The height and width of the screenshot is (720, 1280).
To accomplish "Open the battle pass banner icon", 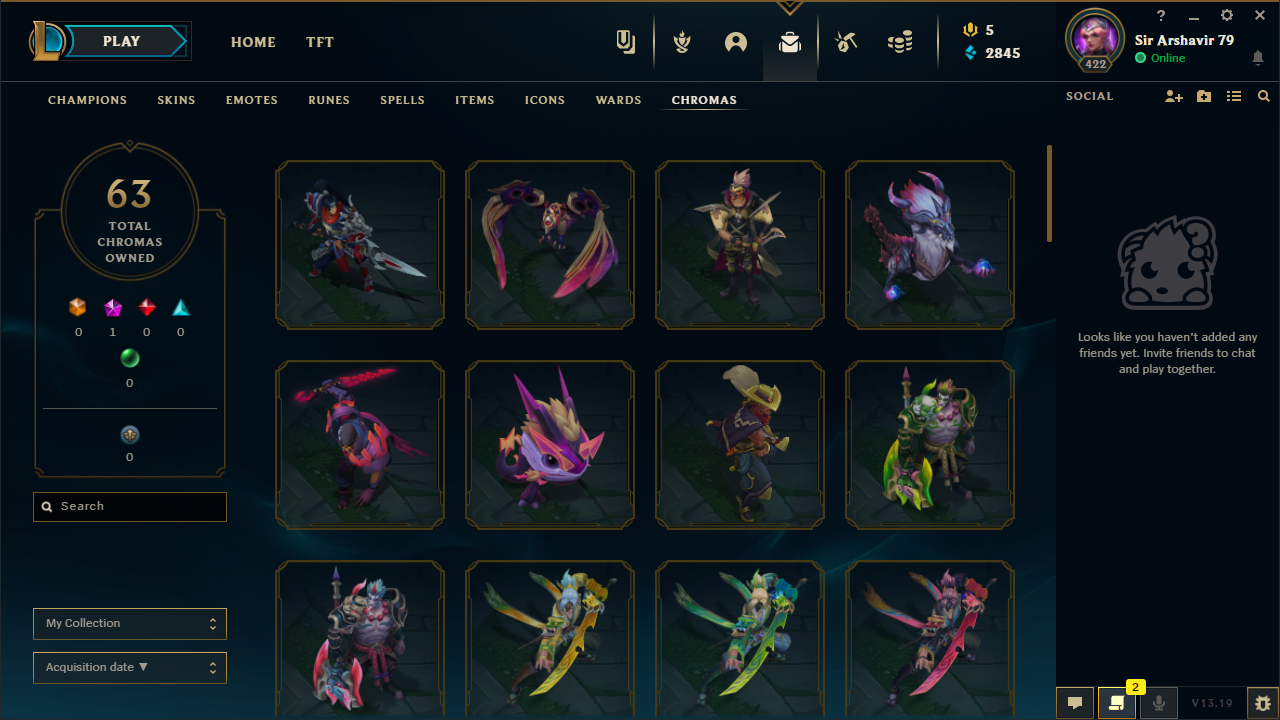I will tap(626, 42).
